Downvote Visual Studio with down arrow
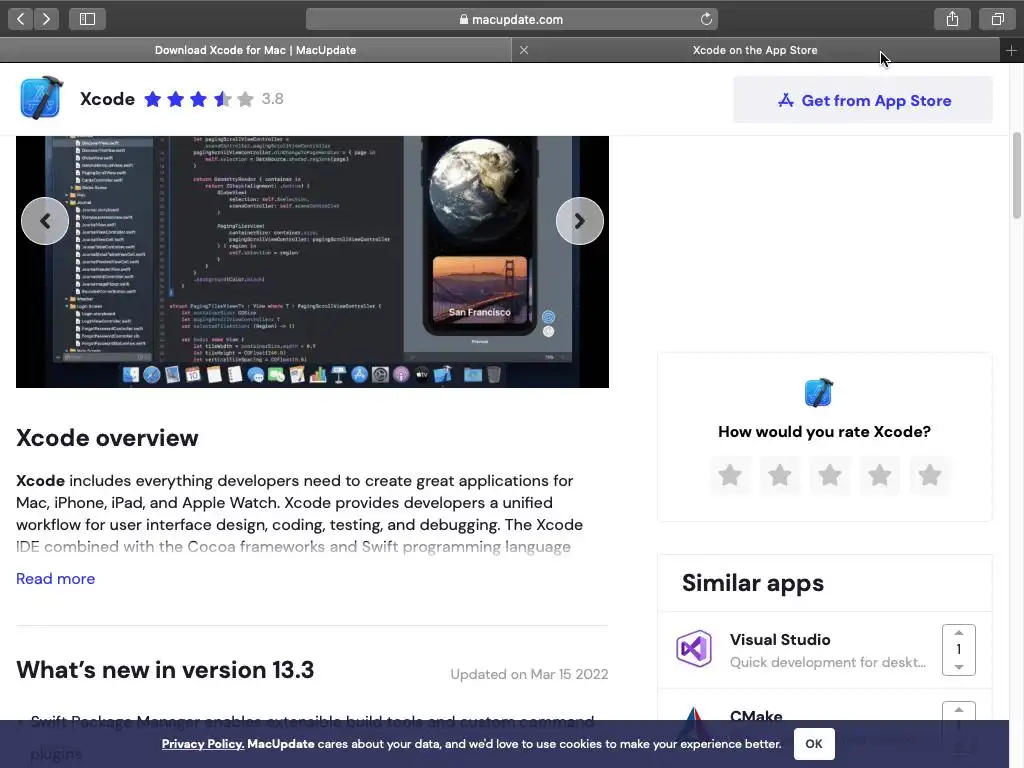 pyautogui.click(x=959, y=667)
